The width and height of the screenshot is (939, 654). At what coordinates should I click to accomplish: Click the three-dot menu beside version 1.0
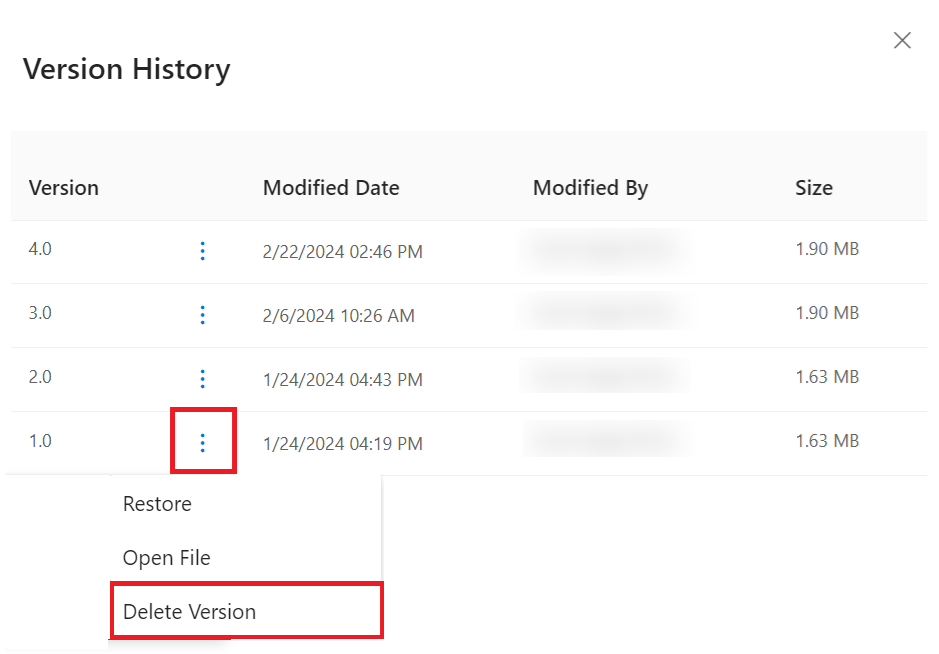203,441
